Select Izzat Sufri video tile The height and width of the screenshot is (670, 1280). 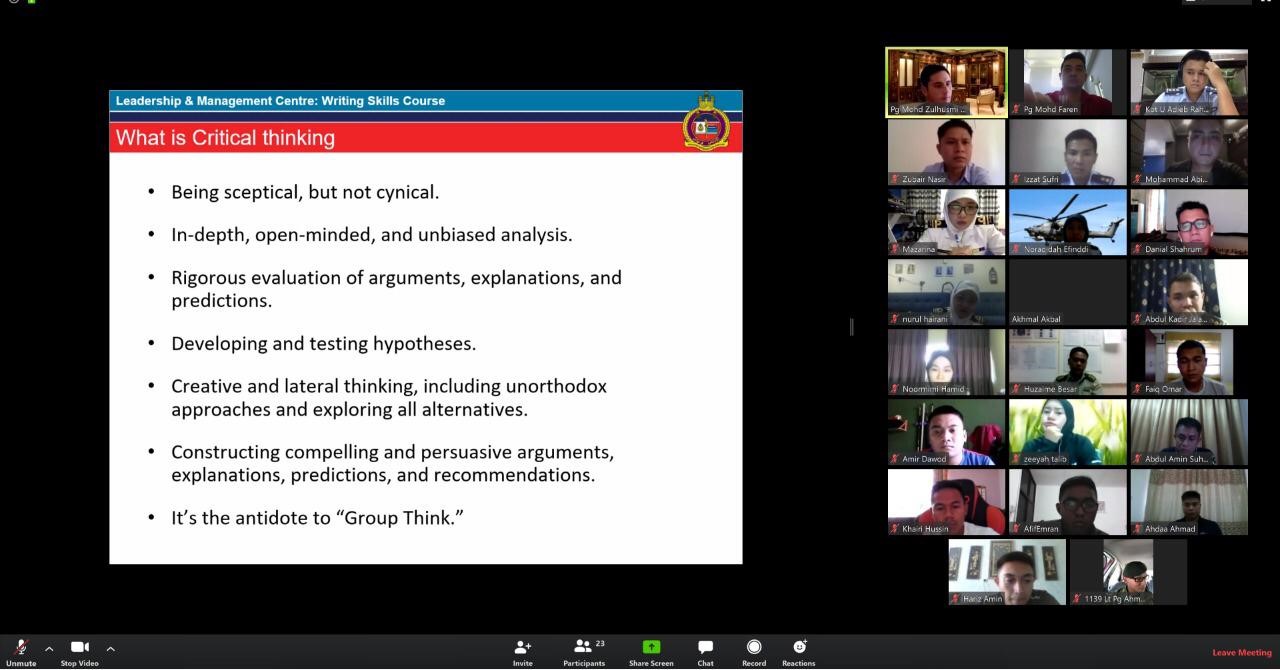(x=1067, y=152)
